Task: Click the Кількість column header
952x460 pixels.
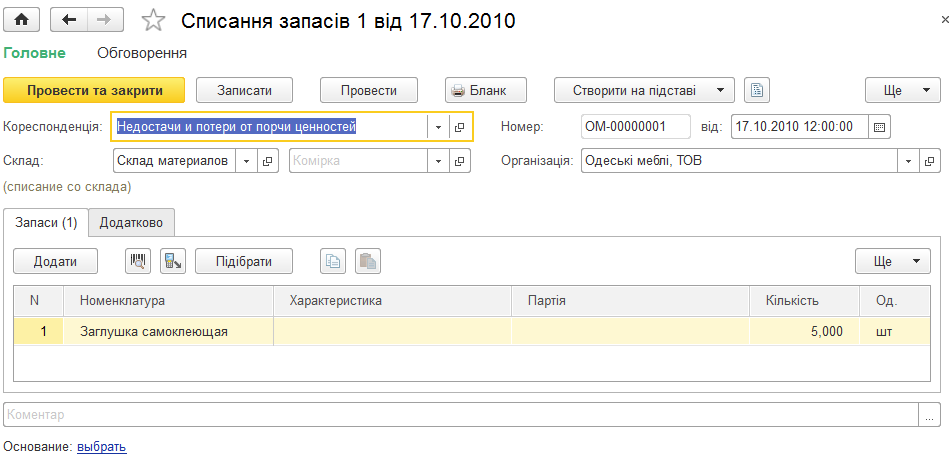Action: (x=804, y=300)
